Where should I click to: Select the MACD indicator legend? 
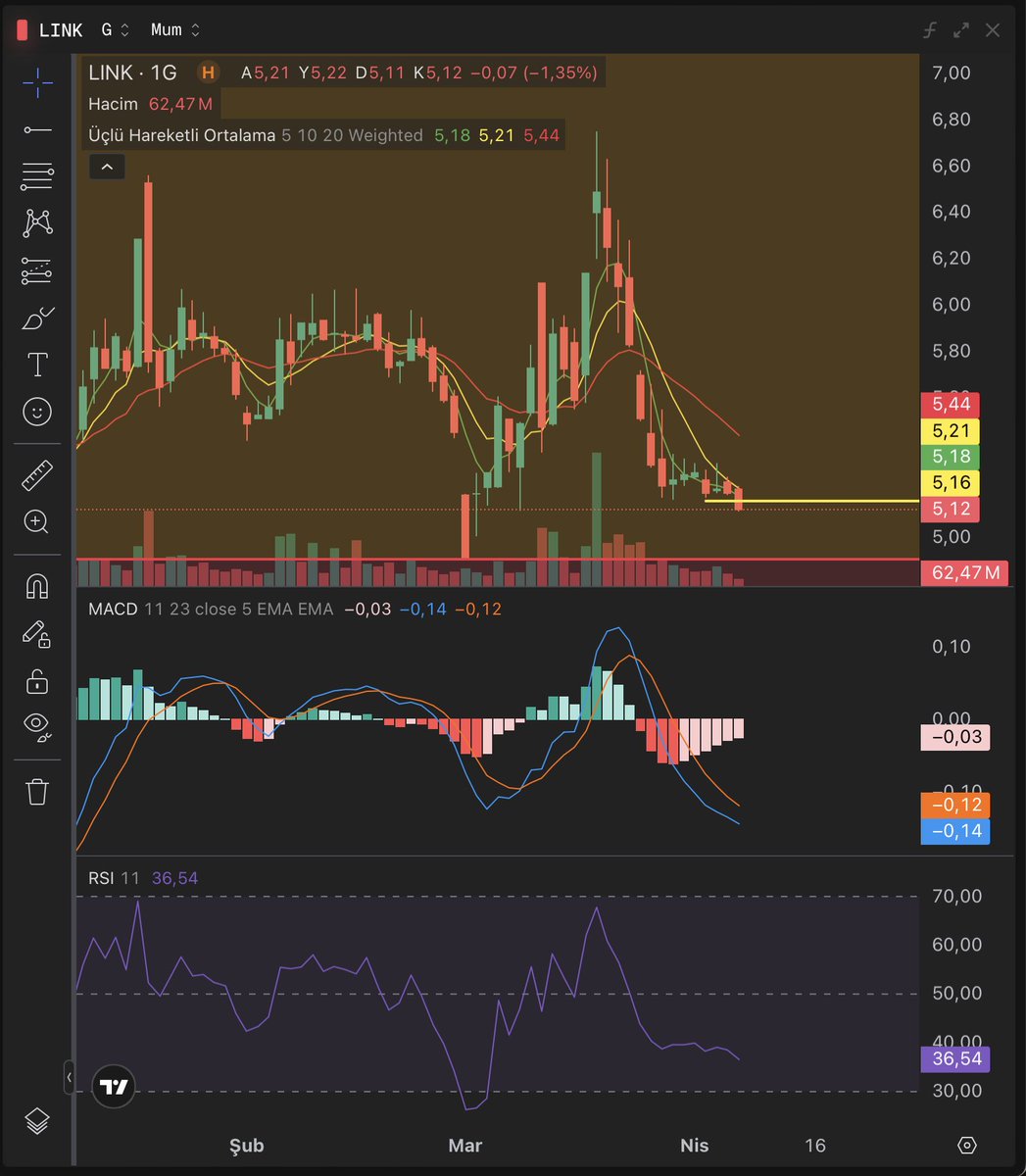click(113, 610)
